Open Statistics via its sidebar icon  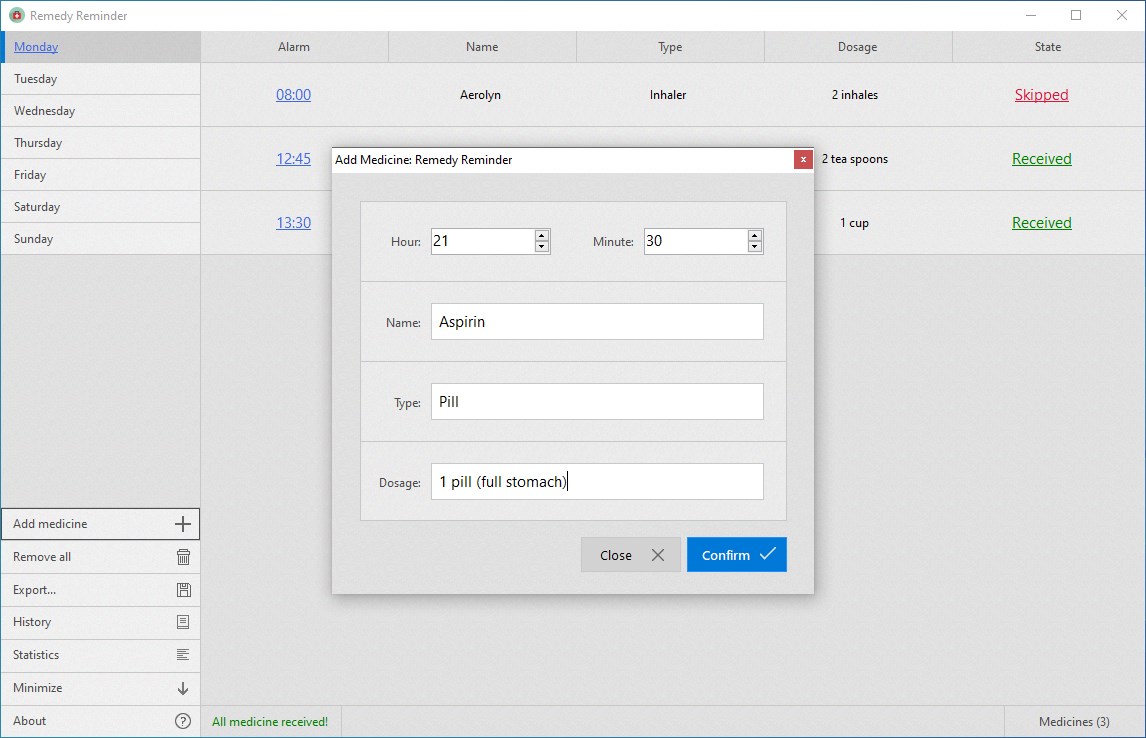(183, 655)
